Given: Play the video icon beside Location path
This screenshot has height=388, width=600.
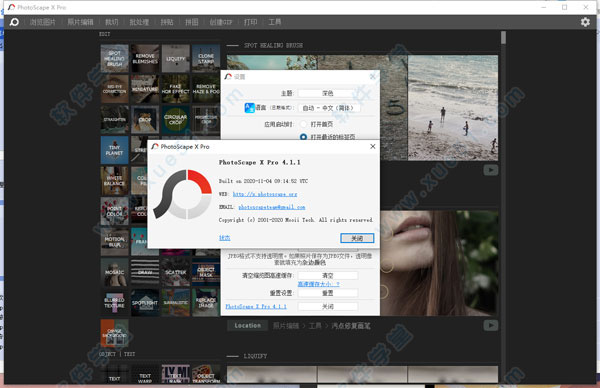Looking at the screenshot, I should point(491,326).
